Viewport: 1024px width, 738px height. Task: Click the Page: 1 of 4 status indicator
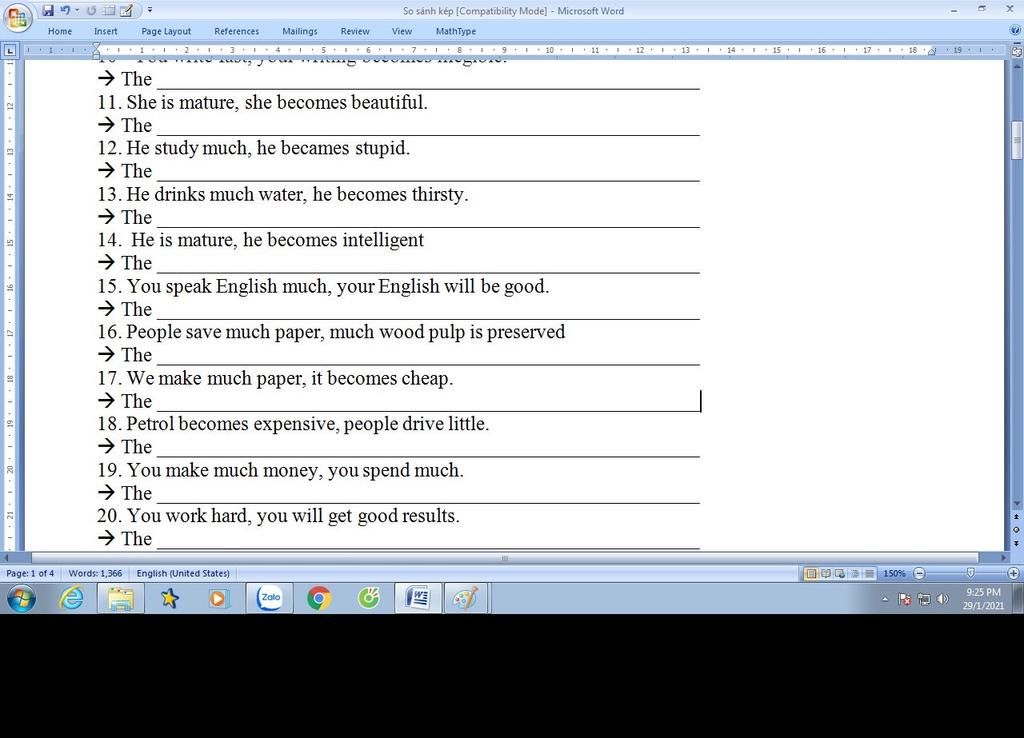click(30, 573)
